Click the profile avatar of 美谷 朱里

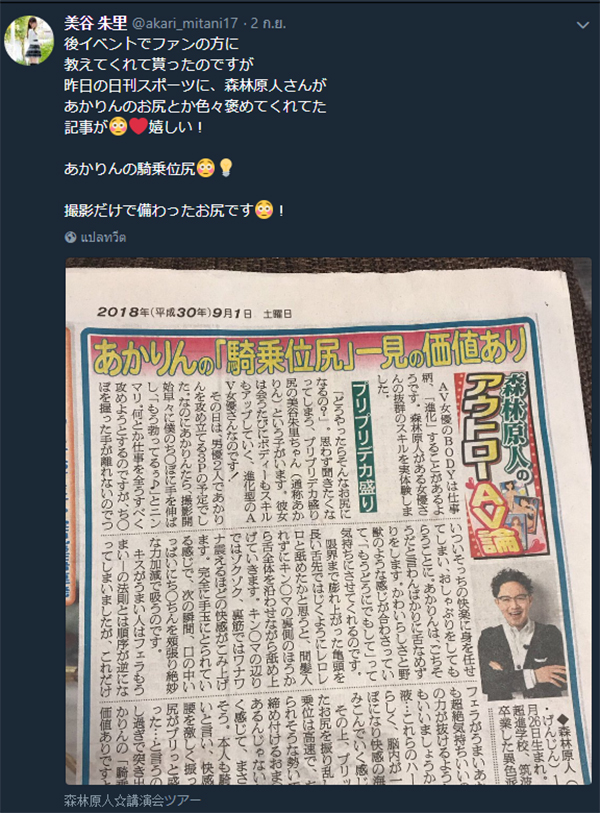[29, 40]
